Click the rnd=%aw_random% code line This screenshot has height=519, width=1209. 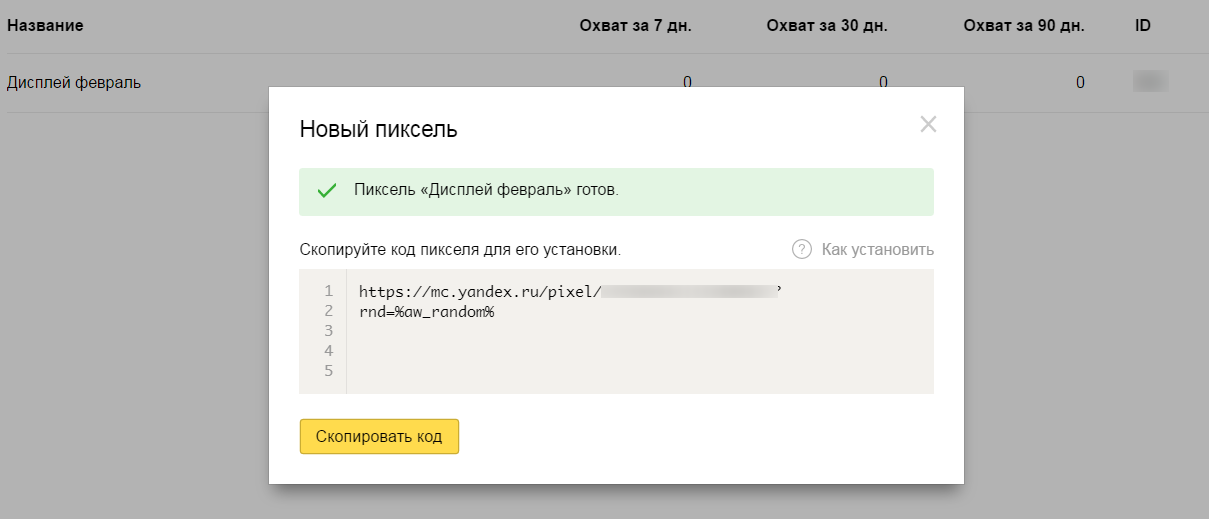tap(427, 312)
